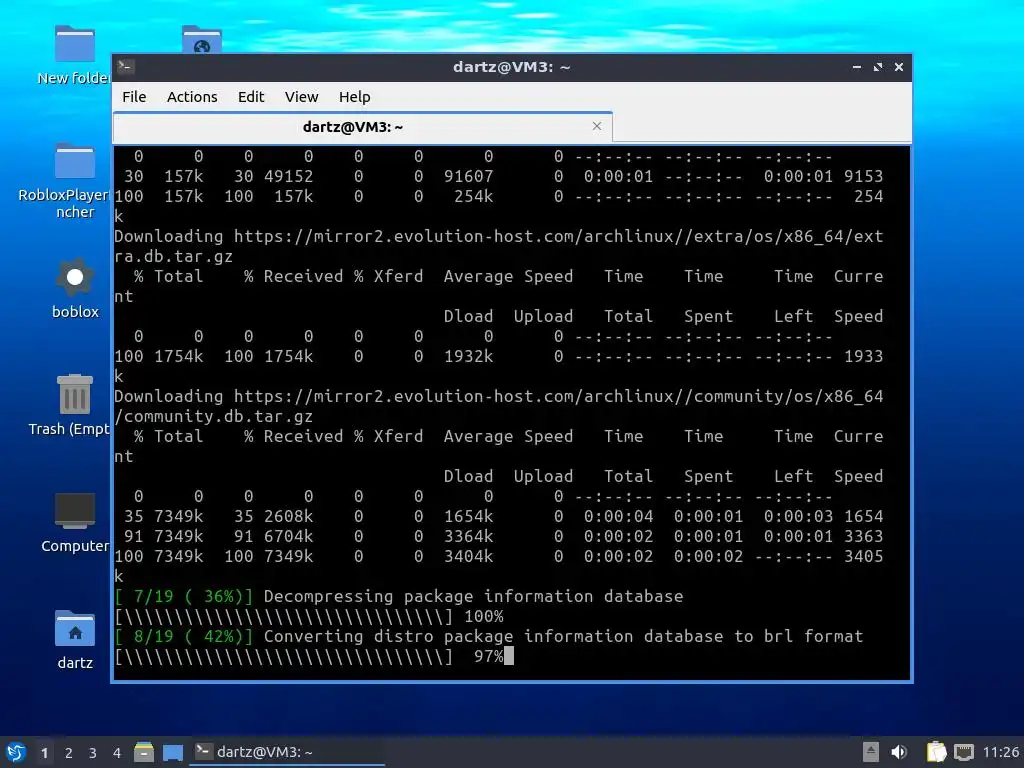Select the RobloxPlayerLauncher folder on the desktop

point(65,181)
